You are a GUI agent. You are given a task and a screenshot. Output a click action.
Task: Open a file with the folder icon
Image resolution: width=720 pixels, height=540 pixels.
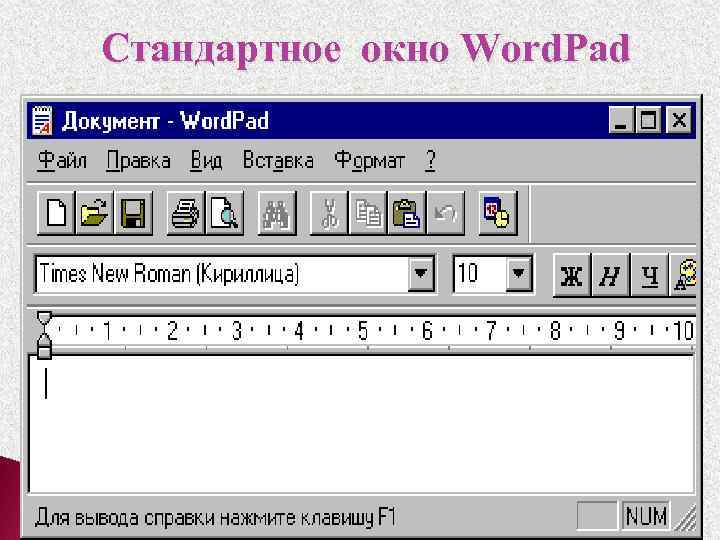coord(94,214)
